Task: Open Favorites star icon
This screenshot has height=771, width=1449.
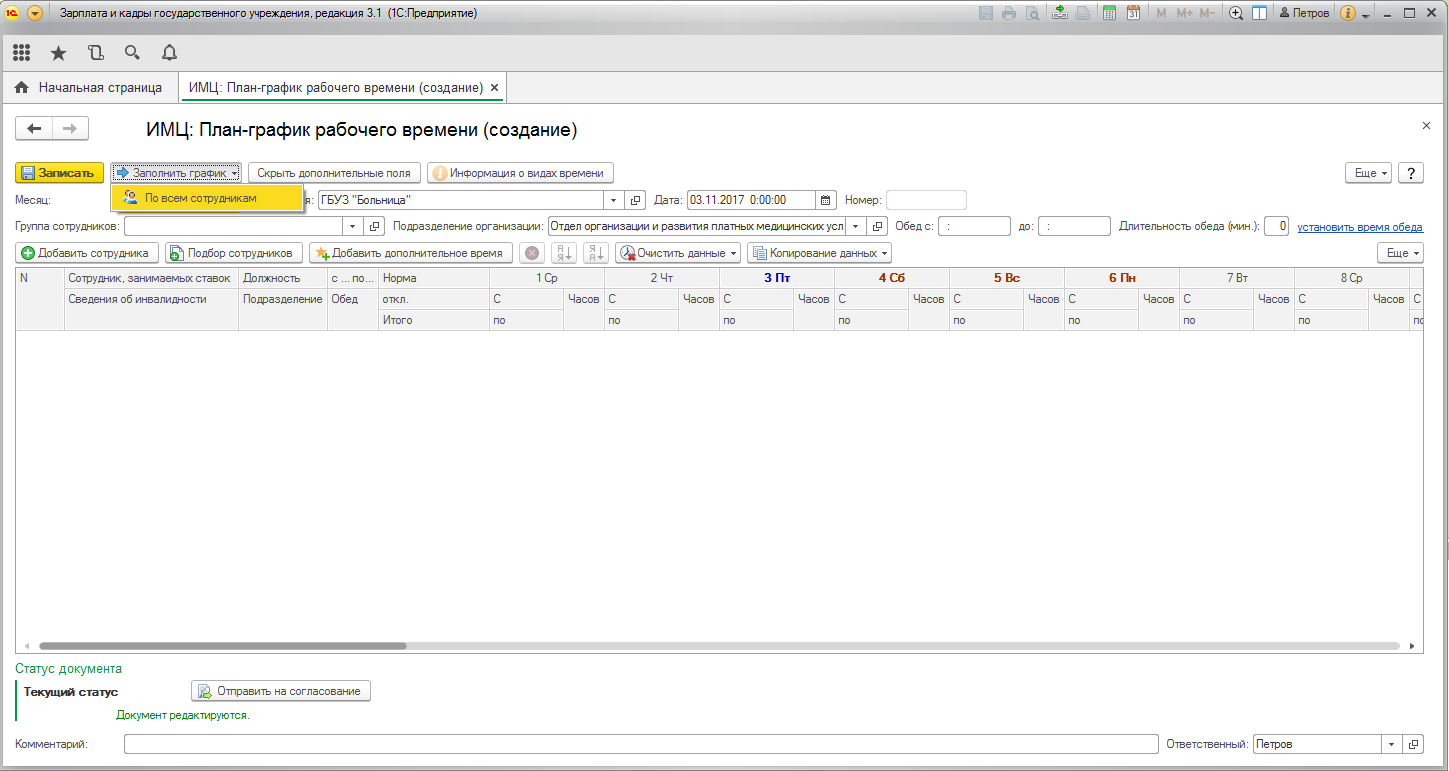Action: 58,52
